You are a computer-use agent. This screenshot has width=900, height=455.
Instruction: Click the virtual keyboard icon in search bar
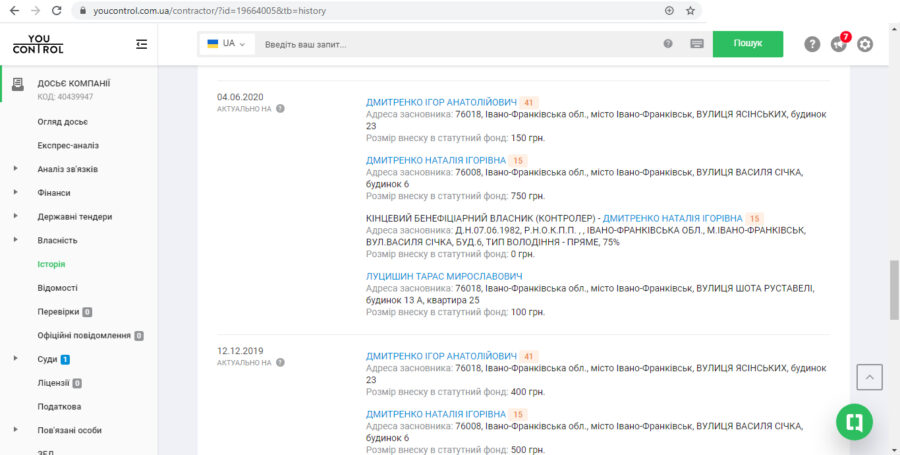(x=696, y=44)
